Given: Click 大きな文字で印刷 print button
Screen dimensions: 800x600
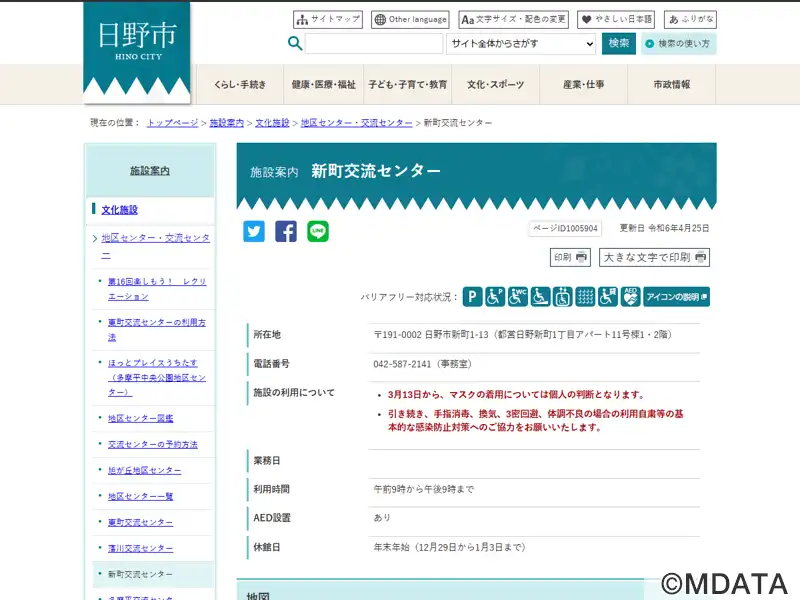Looking at the screenshot, I should click(654, 258).
